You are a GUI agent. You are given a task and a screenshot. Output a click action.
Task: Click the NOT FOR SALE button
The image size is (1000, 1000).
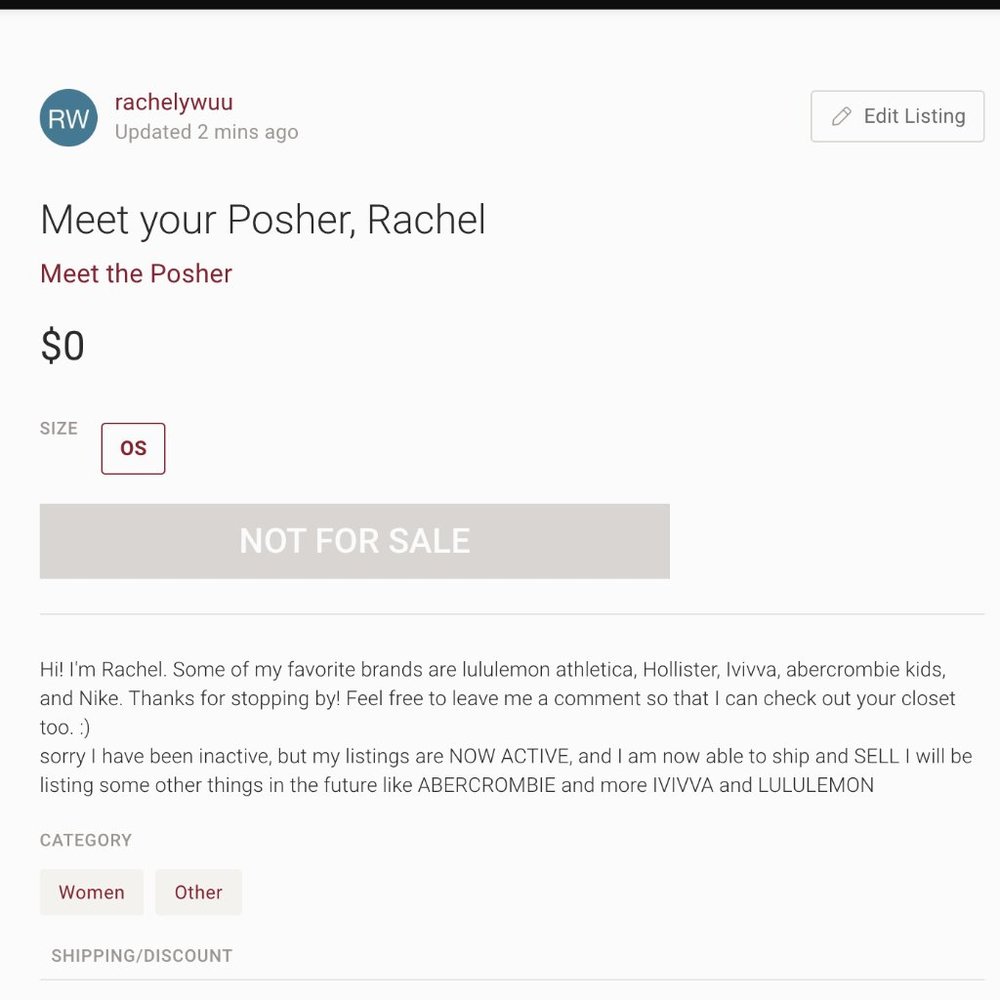click(x=354, y=541)
